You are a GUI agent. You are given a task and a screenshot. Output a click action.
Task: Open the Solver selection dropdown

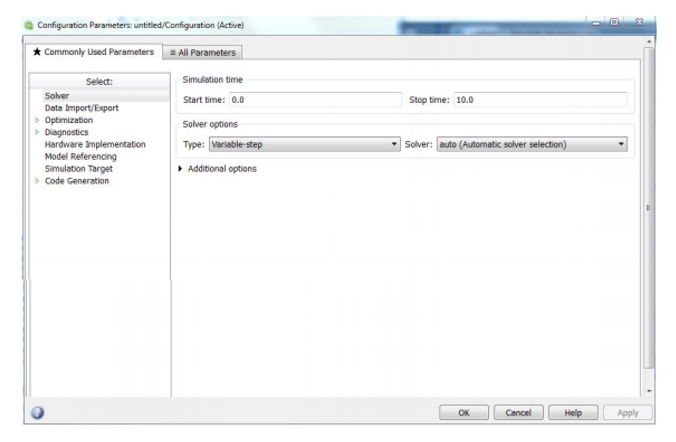tap(531, 144)
